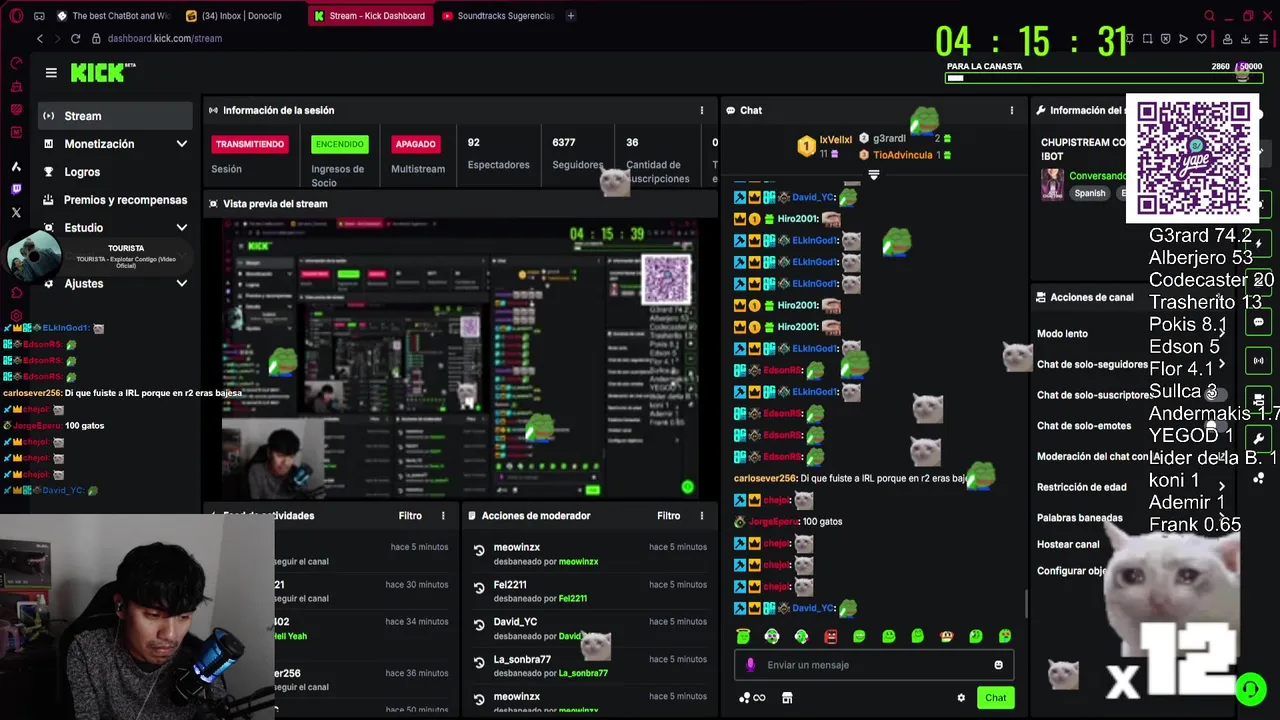Click the green broadcast sidebar icon
This screenshot has width=1280, height=720.
(1259, 360)
